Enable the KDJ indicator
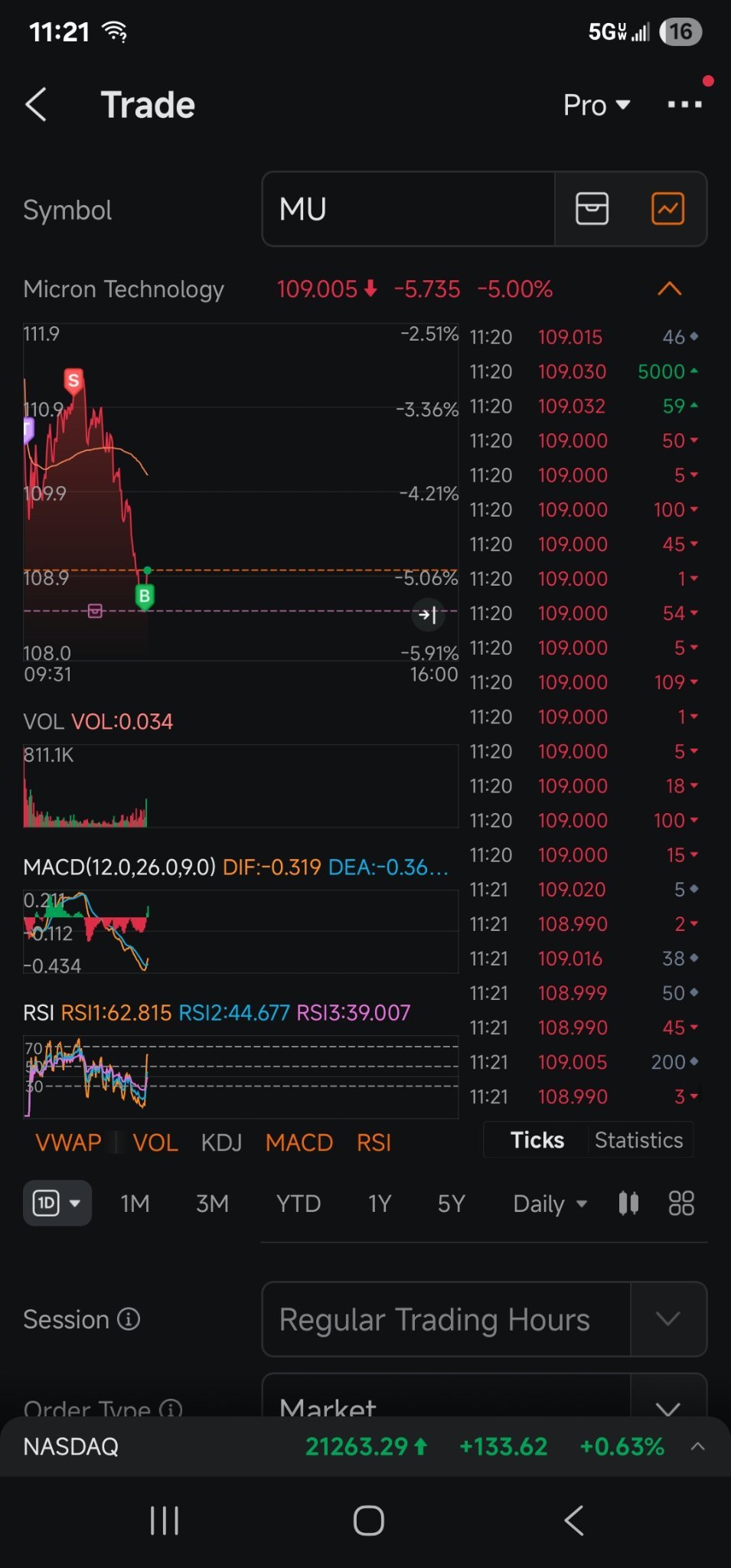 pos(221,1142)
